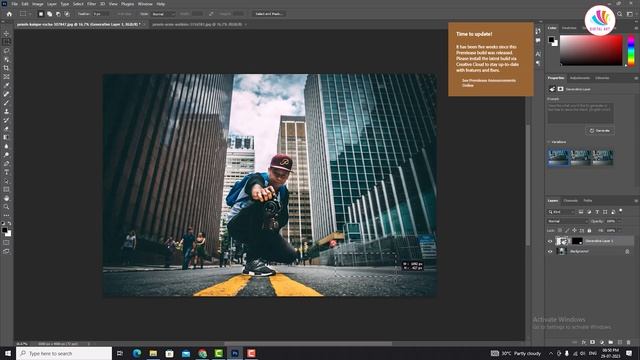Click the delete layer trash icon

click(629, 342)
